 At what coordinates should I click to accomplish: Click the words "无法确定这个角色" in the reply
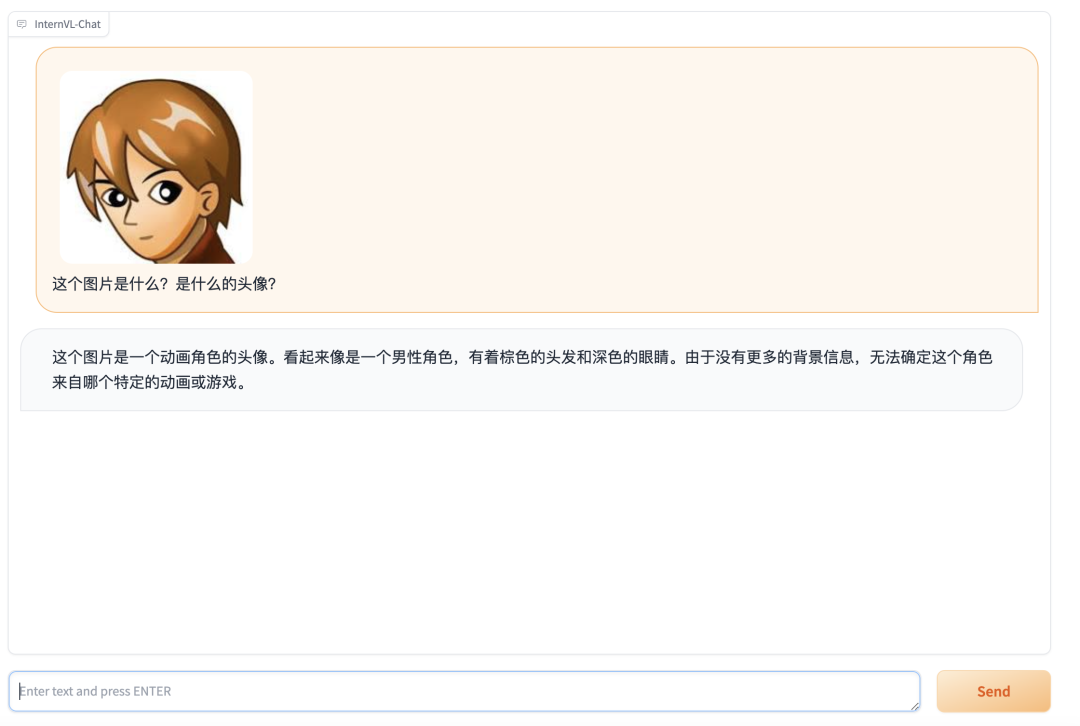click(x=931, y=357)
